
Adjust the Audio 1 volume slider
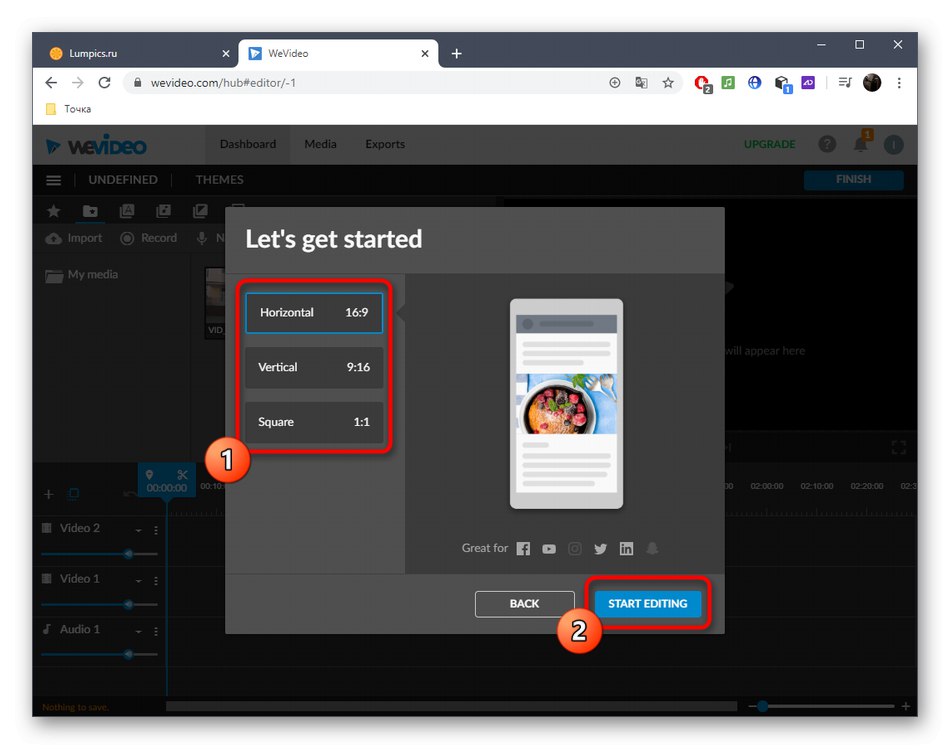(99, 654)
